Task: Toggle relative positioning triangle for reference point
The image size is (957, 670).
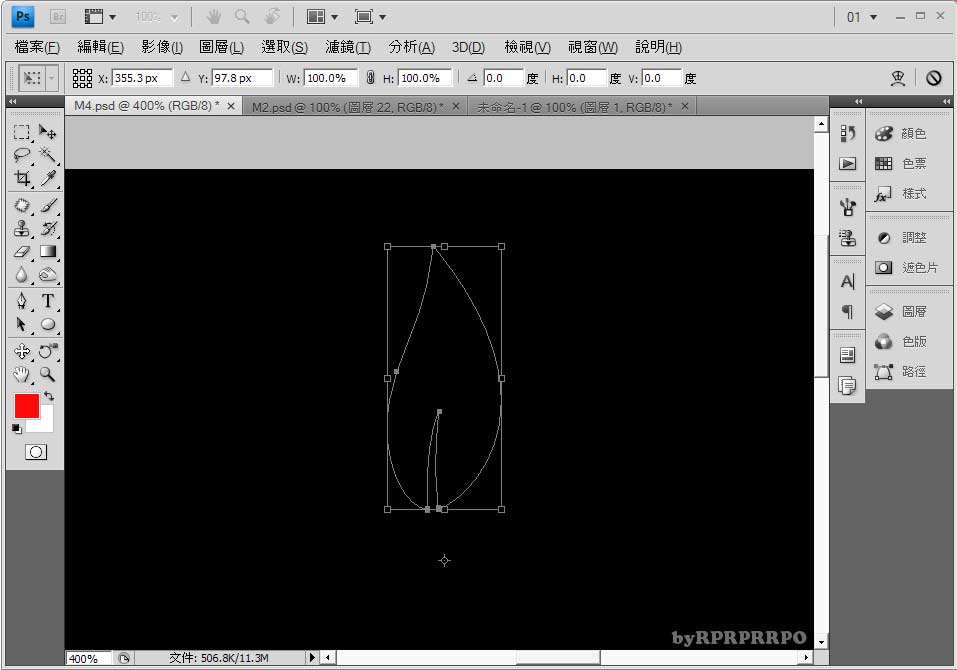Action: point(186,77)
